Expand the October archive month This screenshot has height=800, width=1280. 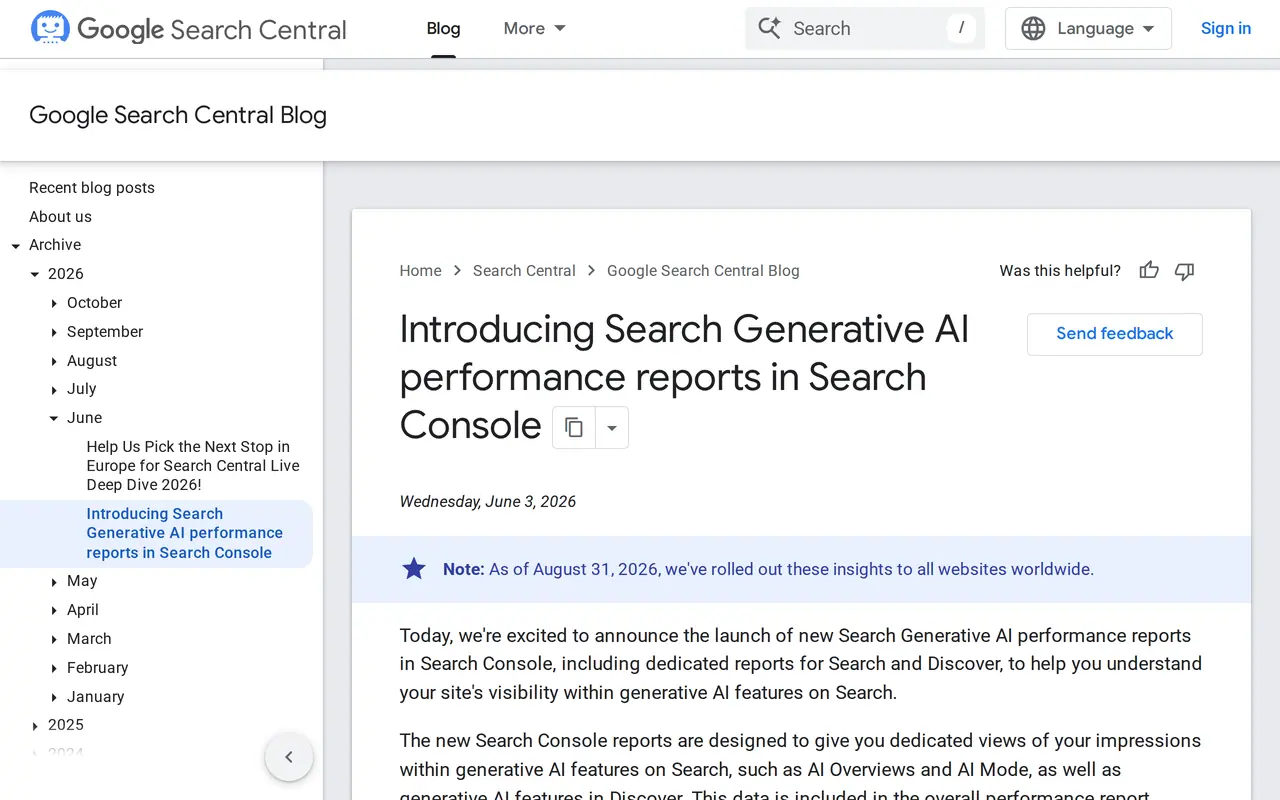[x=54, y=303]
